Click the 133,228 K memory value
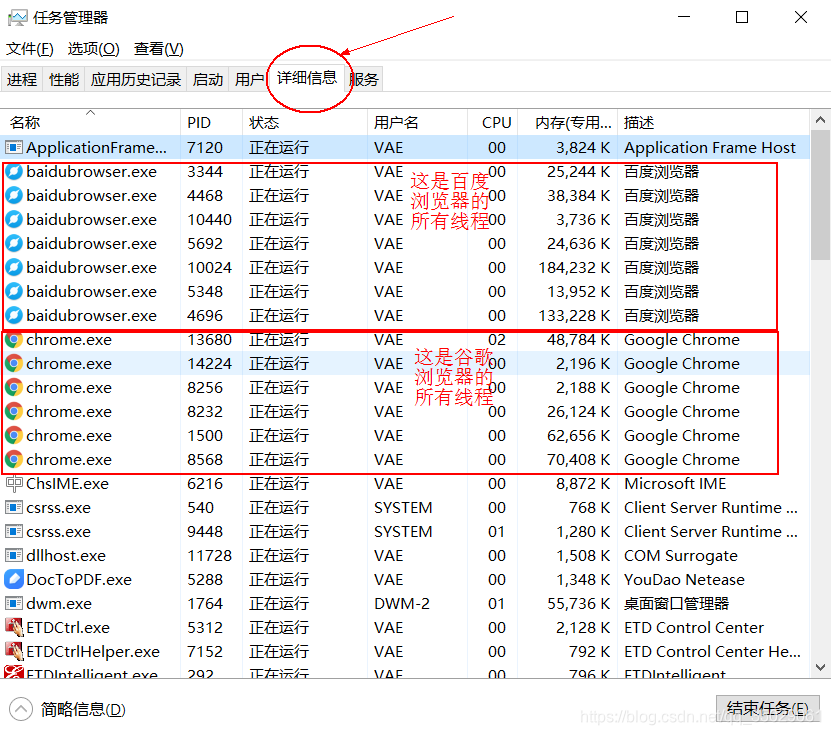The image size is (831, 735). point(574,315)
